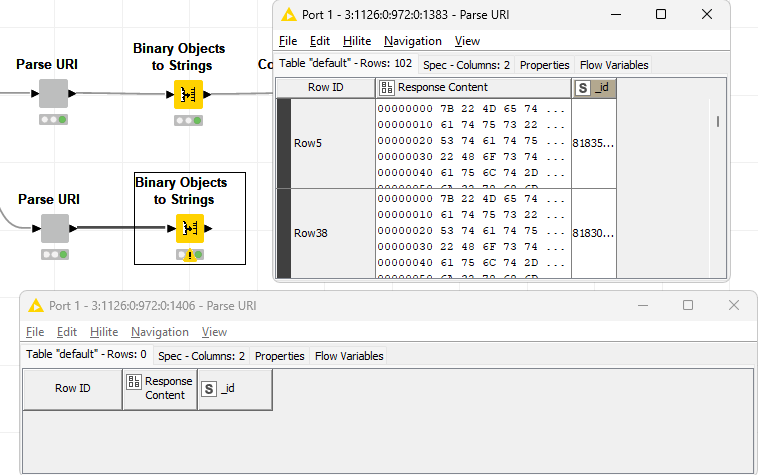Screen dimensions: 758x475
Task: Select the Table "default" - Rows: 0 tab
Action: pos(86,355)
